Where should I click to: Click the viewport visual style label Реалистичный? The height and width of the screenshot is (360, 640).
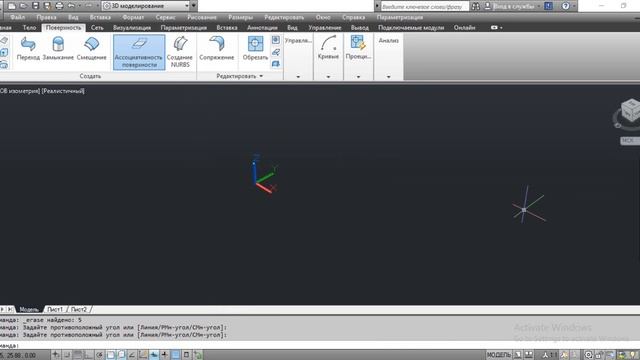[x=63, y=91]
